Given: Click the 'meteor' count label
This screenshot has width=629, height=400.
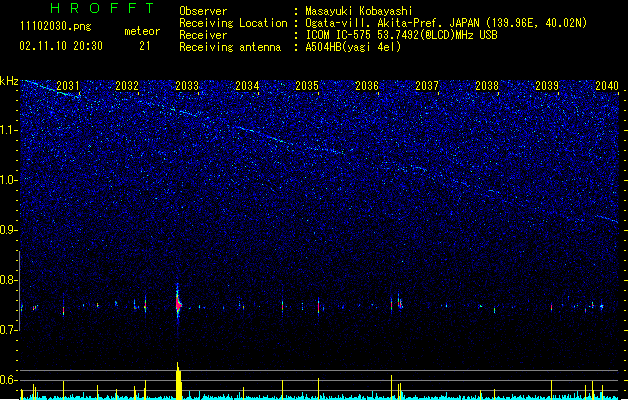Looking at the screenshot, I should tap(142, 31).
